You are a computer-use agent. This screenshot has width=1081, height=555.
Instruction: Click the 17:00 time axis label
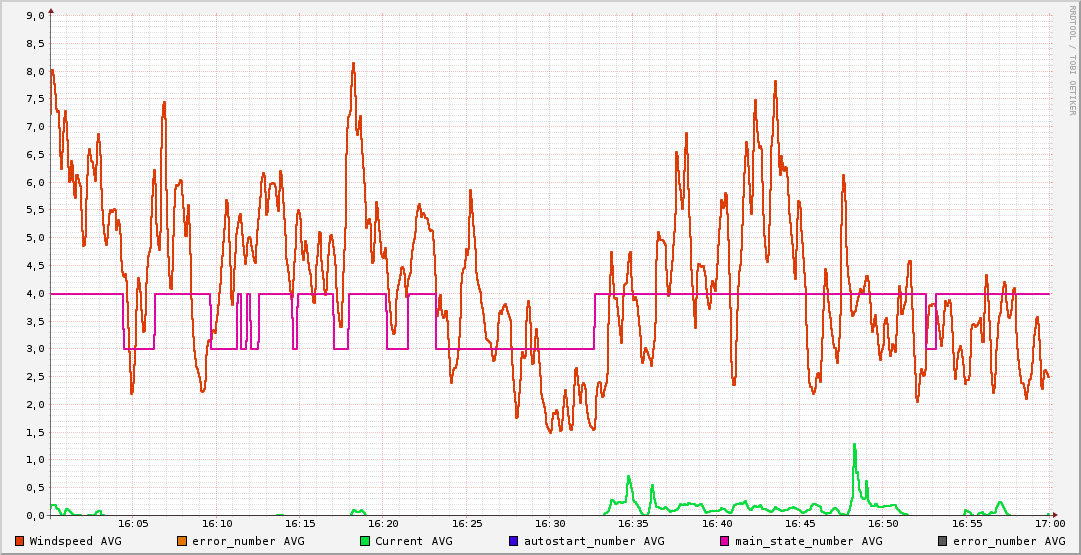pos(1049,523)
